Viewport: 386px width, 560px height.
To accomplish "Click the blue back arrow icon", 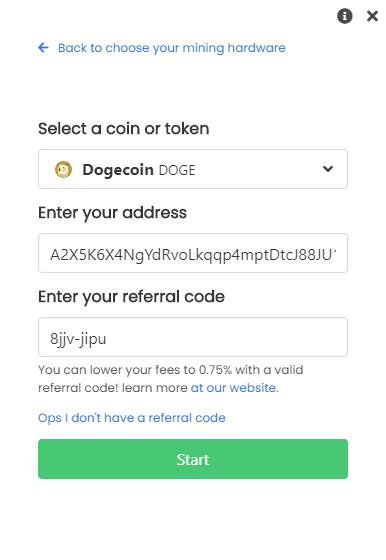I will tap(43, 48).
